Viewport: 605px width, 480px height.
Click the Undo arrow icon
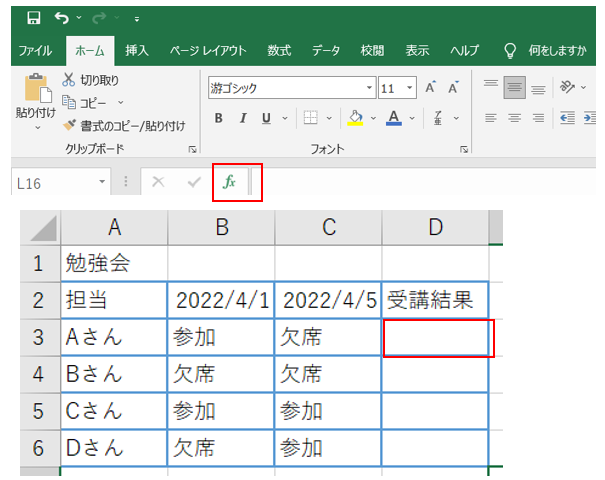coord(63,18)
